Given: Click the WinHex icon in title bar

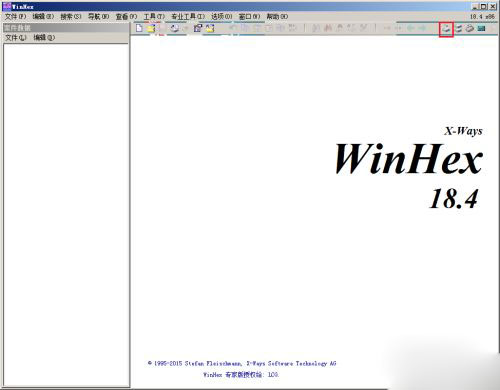Looking at the screenshot, I should (x=7, y=6).
